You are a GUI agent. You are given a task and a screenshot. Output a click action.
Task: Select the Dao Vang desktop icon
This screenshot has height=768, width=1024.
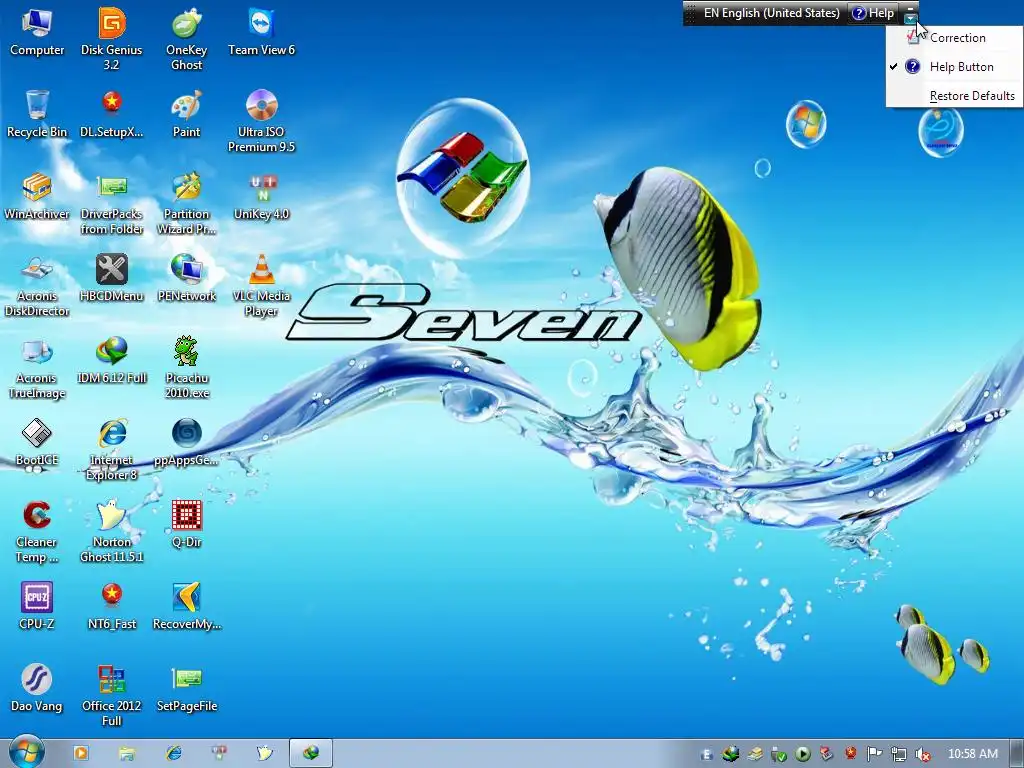click(37, 689)
